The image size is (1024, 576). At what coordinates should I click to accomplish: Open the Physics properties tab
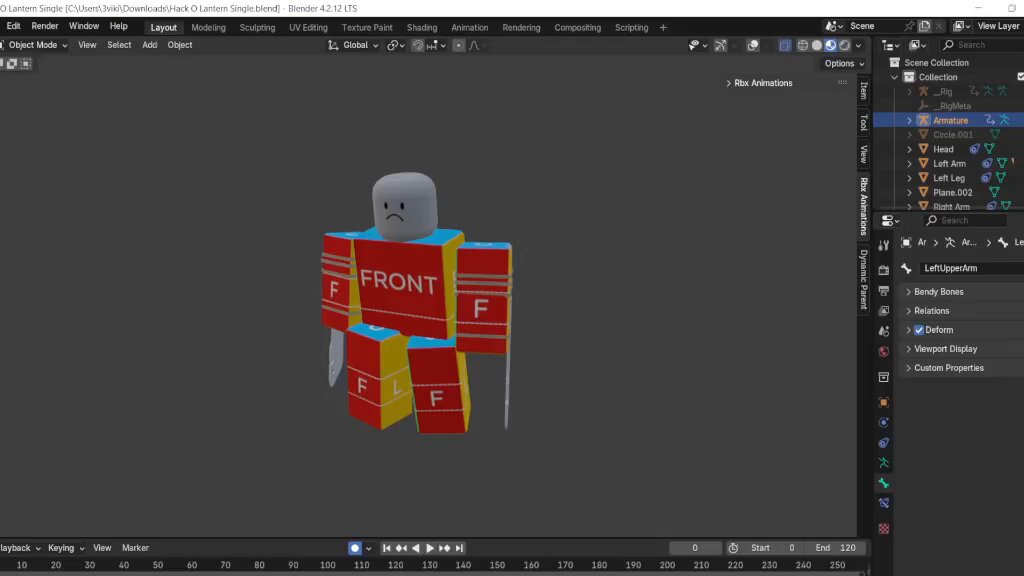[884, 423]
